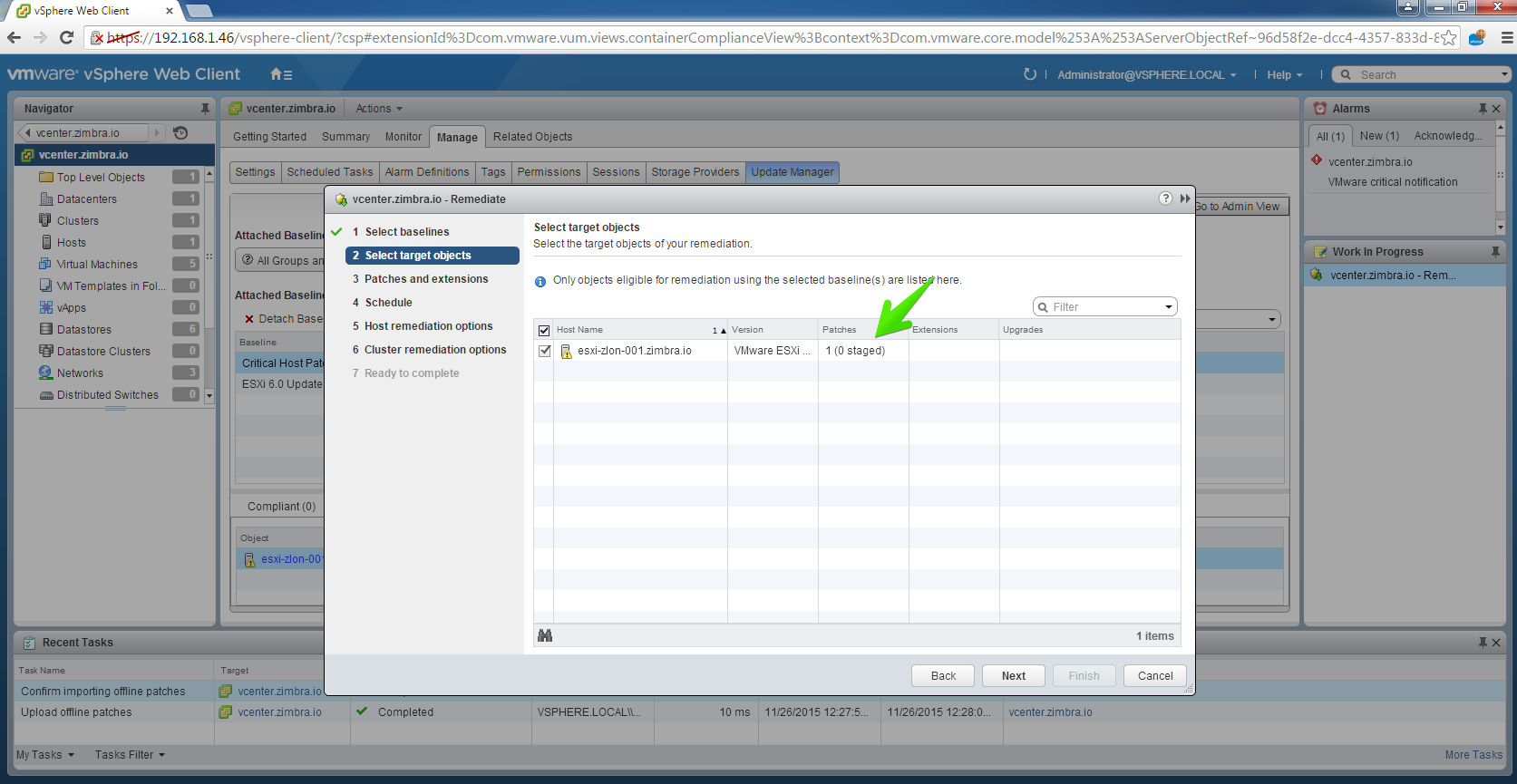Click the 'VMware critical notification' alarm text
This screenshot has height=784, width=1517.
pos(1393,182)
